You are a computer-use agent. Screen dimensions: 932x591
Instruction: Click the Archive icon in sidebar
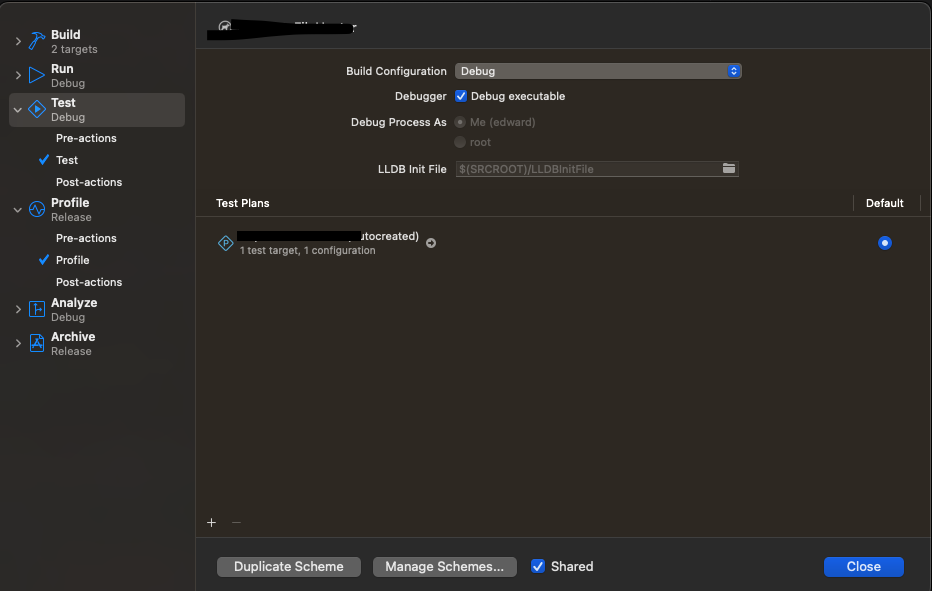[x=37, y=343]
